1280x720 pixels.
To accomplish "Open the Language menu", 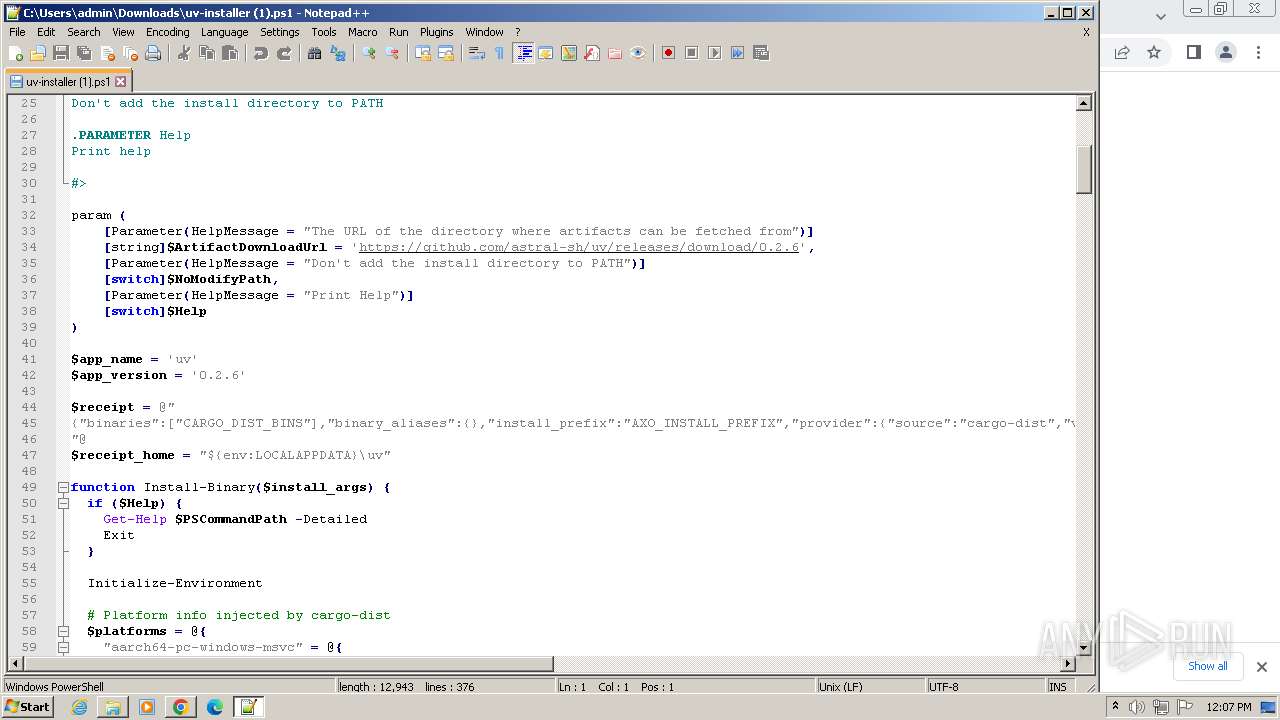I will click(x=224, y=32).
